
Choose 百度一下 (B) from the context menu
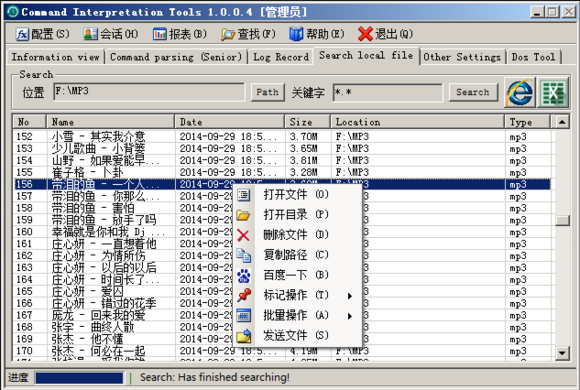(x=297, y=275)
